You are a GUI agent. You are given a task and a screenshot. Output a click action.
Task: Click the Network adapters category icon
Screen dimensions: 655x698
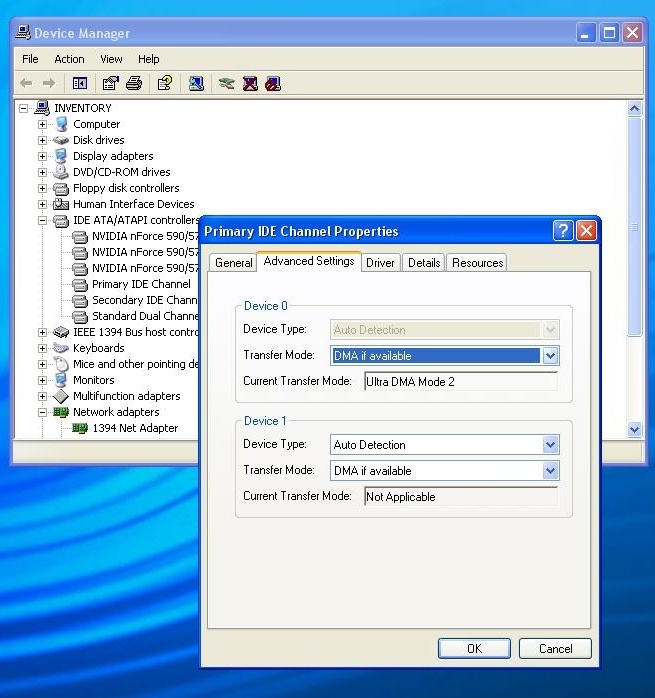61,412
